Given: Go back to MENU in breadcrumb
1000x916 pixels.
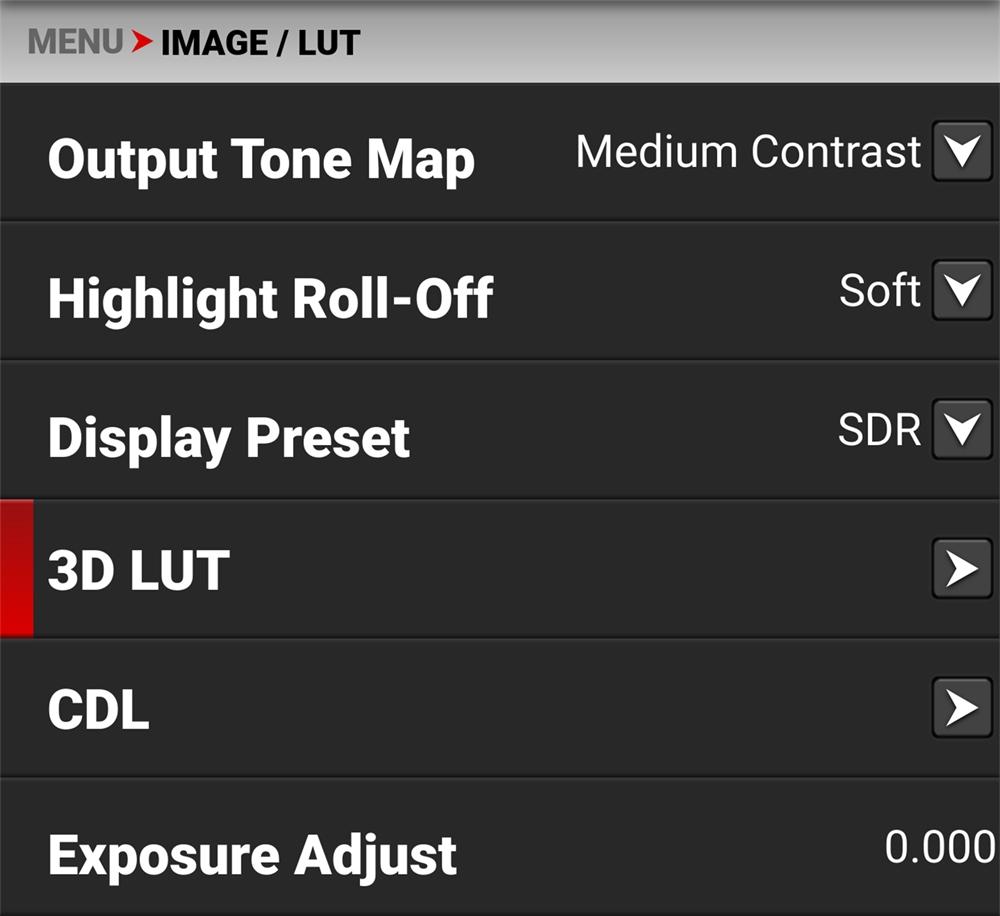Looking at the screenshot, I should pos(76,42).
